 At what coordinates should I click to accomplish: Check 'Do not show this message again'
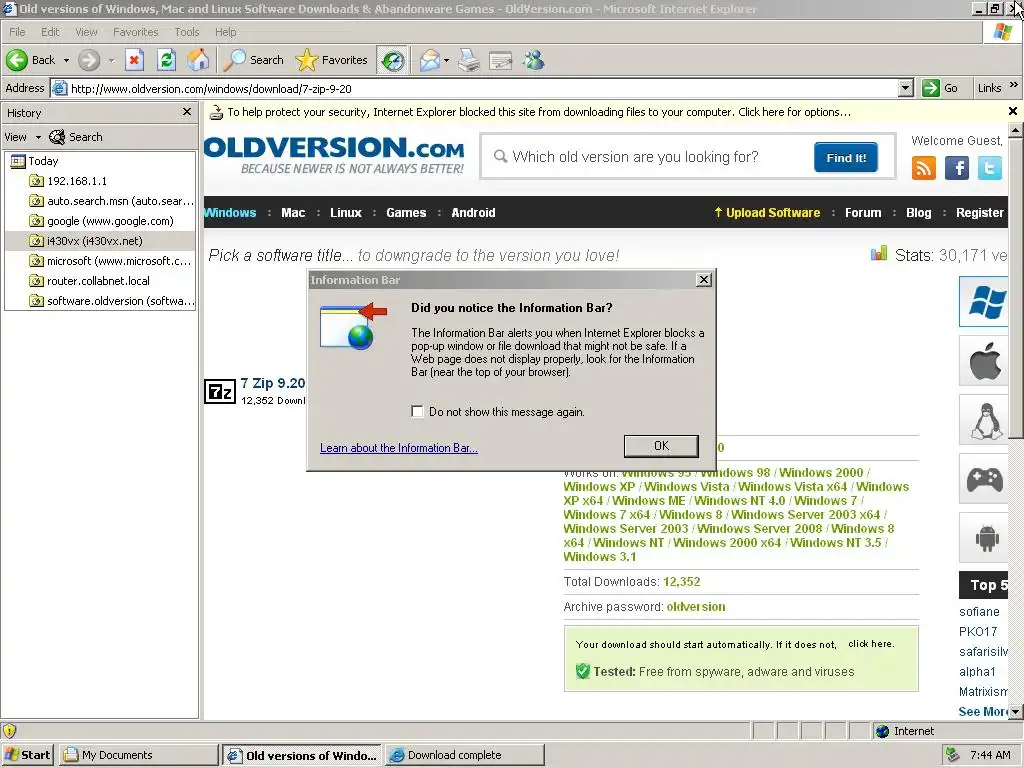(417, 411)
